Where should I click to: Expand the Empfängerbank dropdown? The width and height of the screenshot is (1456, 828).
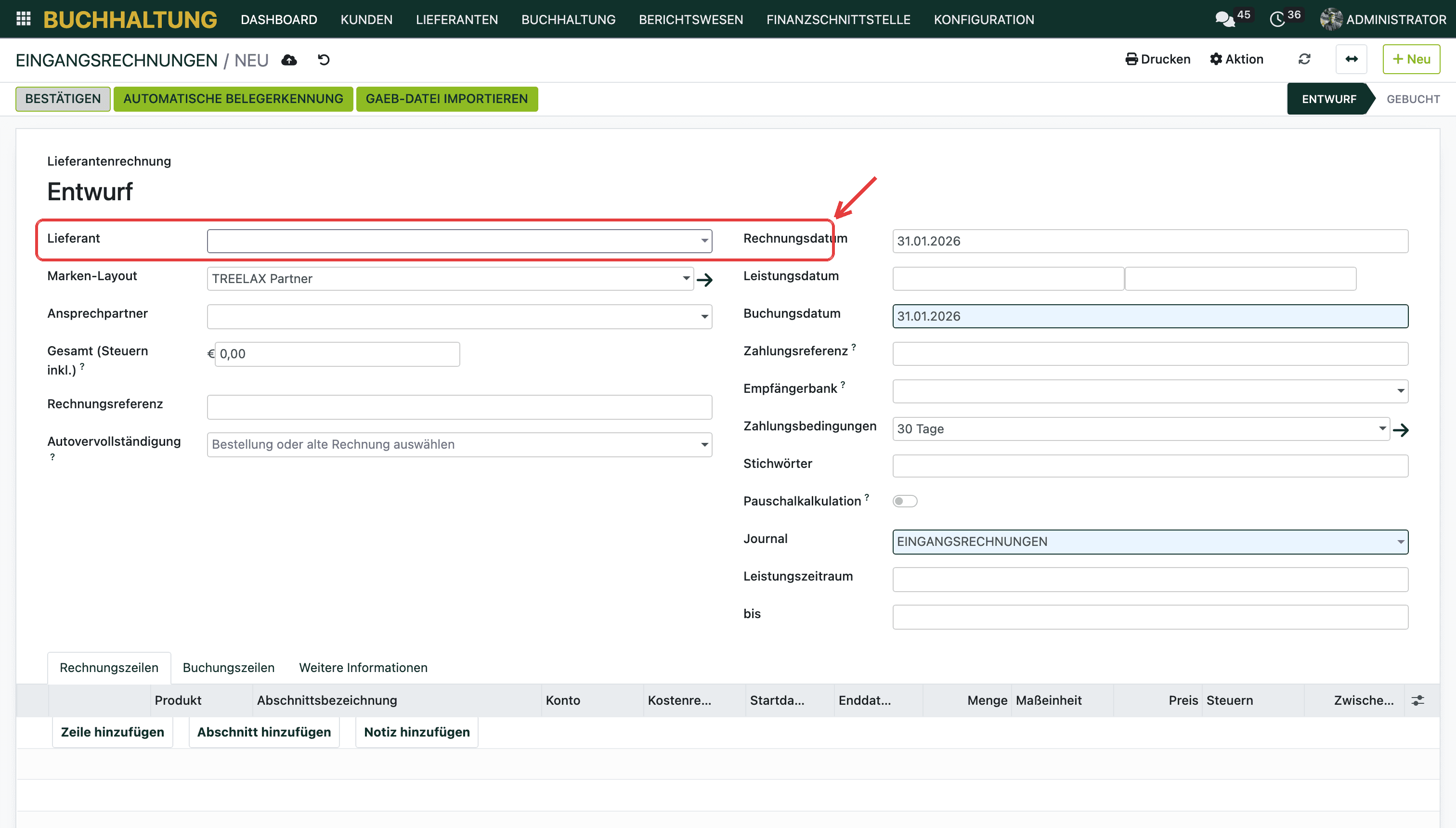click(1400, 391)
